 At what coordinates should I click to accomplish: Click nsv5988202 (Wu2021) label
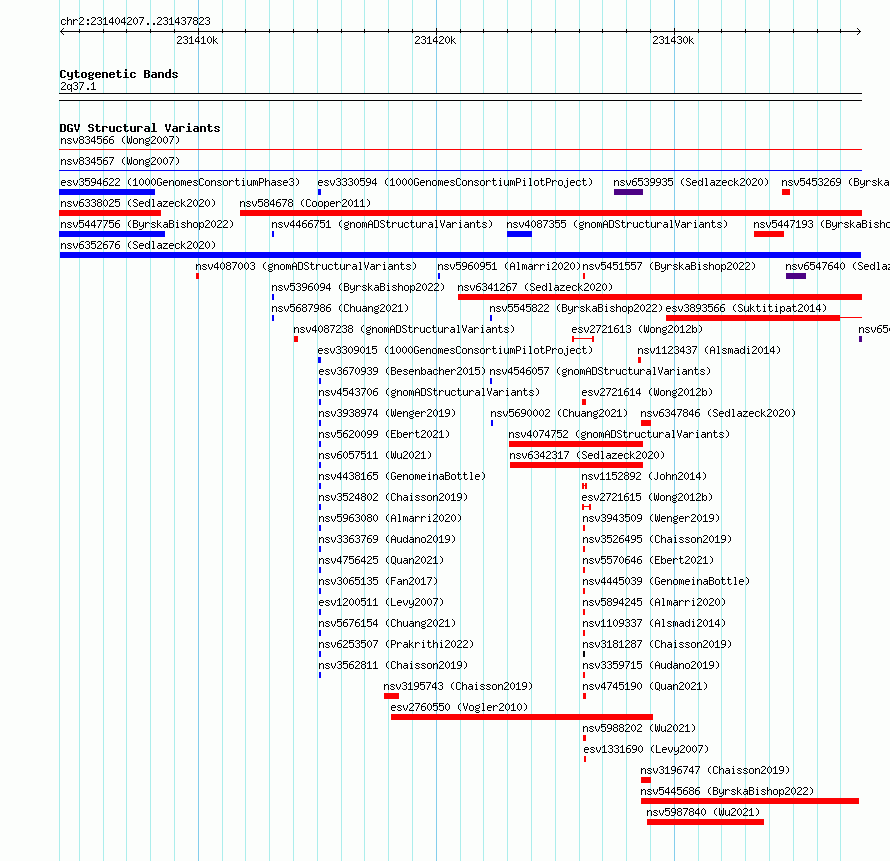639,728
